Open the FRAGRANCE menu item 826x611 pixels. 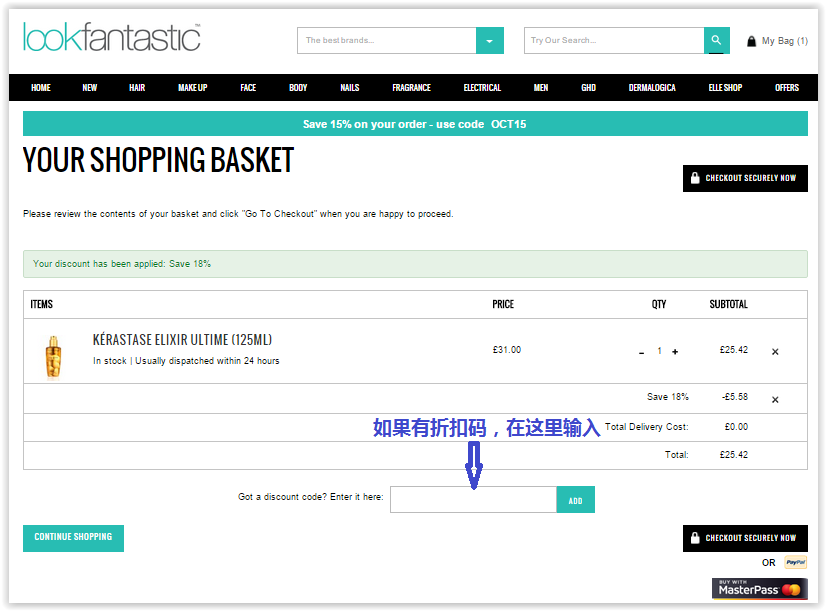411,87
